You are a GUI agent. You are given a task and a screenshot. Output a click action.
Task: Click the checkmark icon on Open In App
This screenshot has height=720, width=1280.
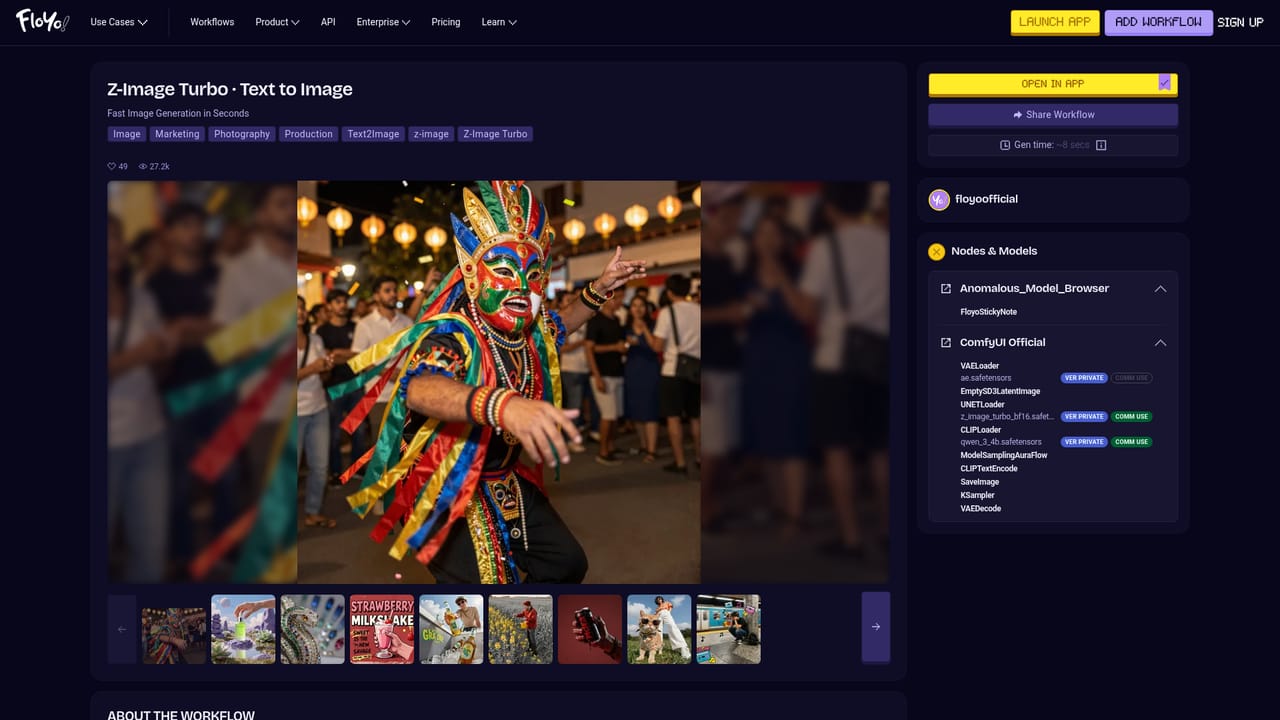[x=1165, y=83]
